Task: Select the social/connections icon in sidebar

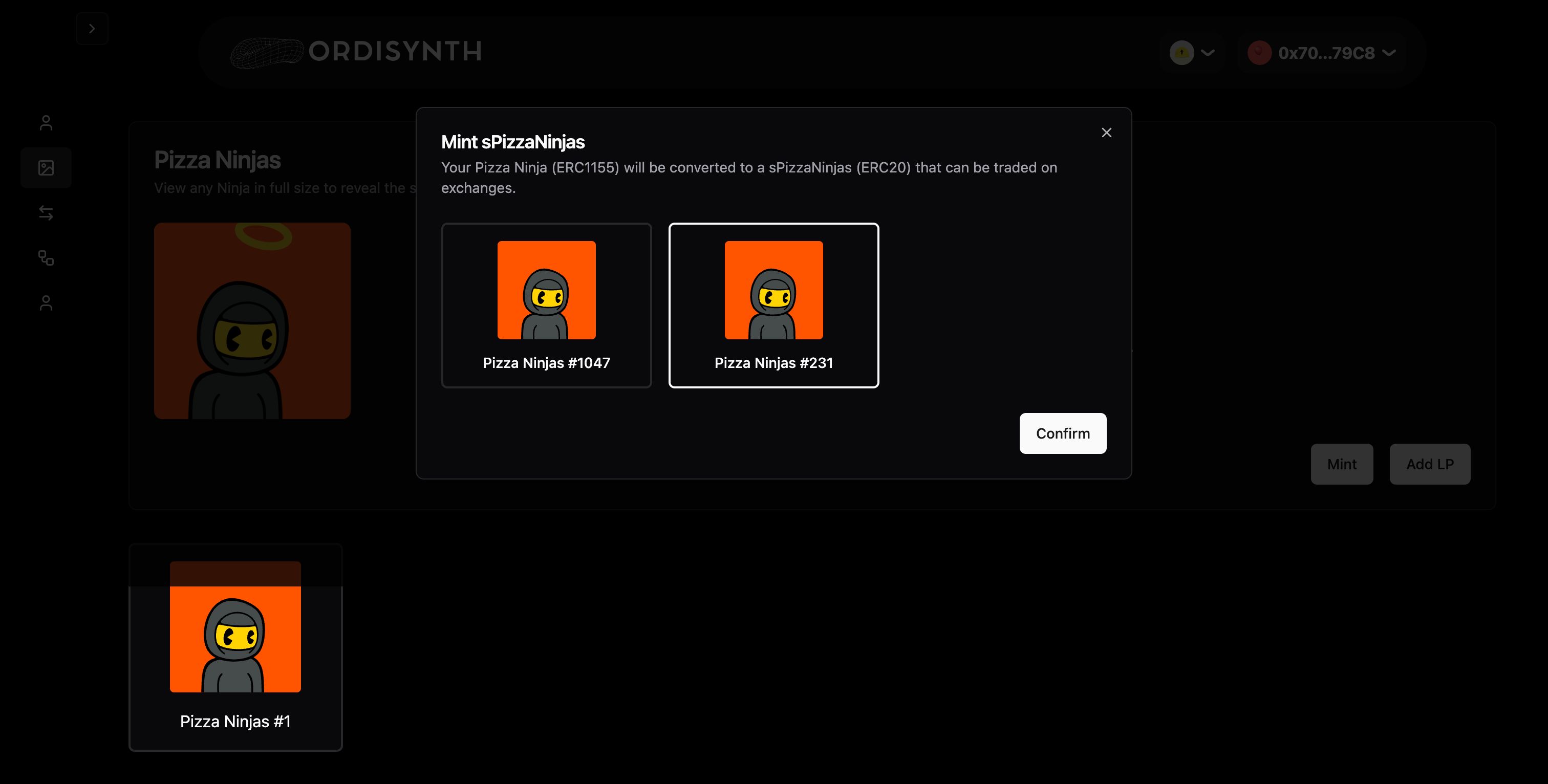Action: point(45,257)
